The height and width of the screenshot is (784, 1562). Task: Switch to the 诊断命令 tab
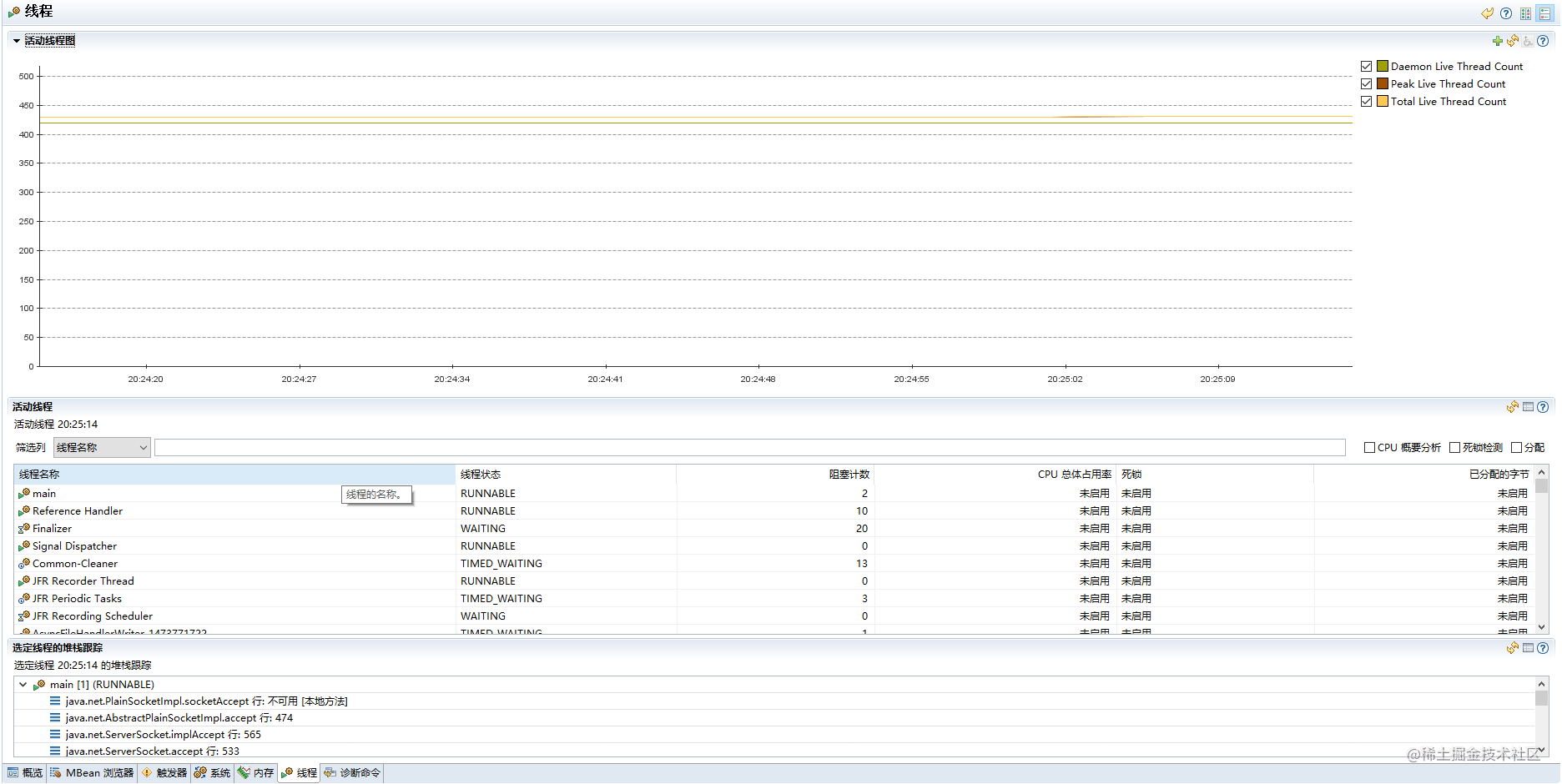(x=352, y=773)
